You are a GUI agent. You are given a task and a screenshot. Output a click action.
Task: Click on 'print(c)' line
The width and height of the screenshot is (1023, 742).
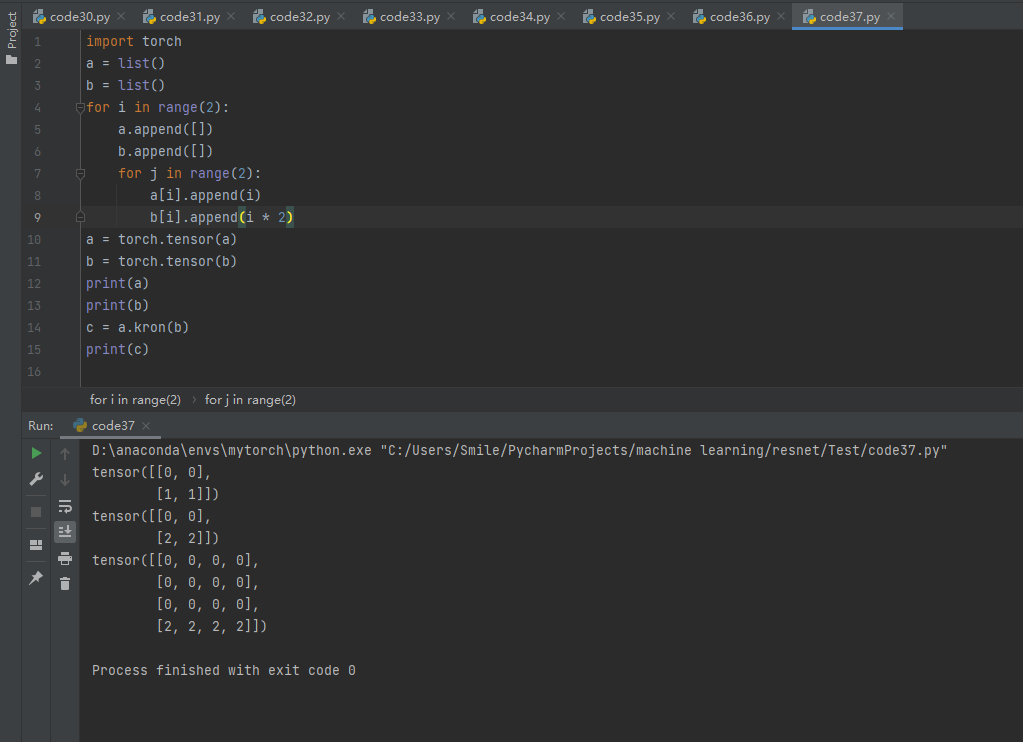coord(117,350)
